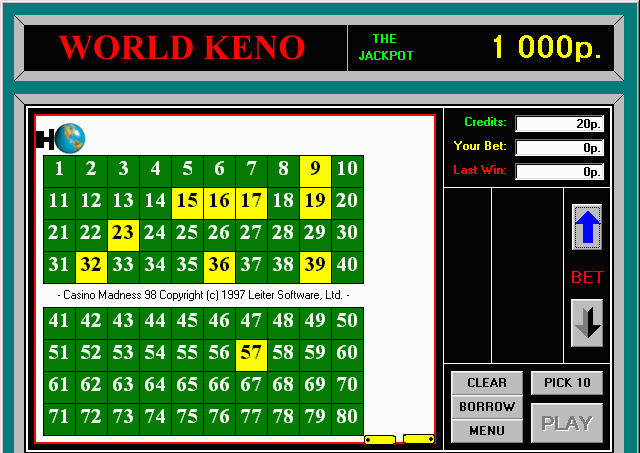
Task: Deselect highlighted number 36
Action: pyautogui.click(x=219, y=266)
